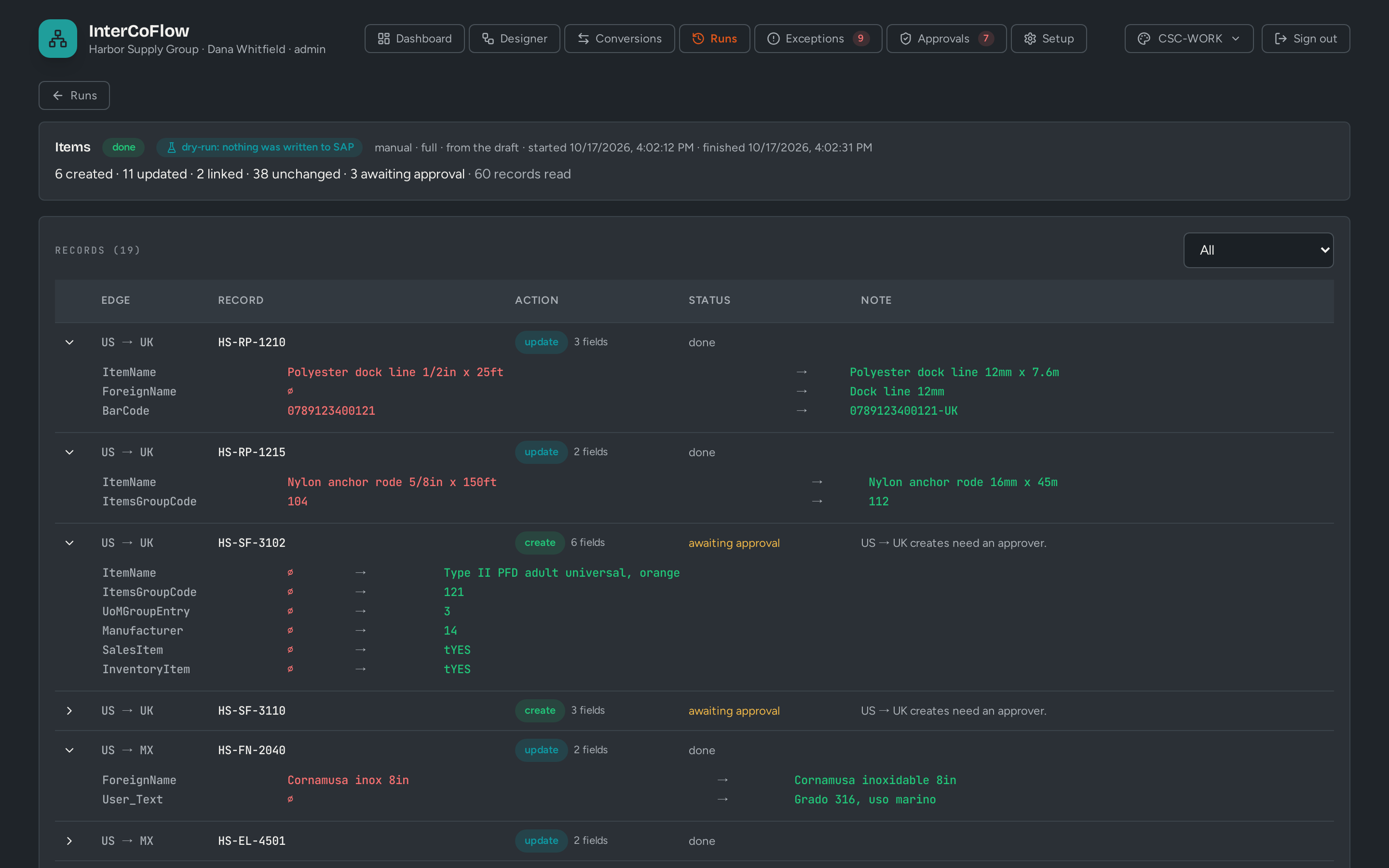The image size is (1389, 868).
Task: Collapse the HS-RP-1210 record row
Action: 69,342
